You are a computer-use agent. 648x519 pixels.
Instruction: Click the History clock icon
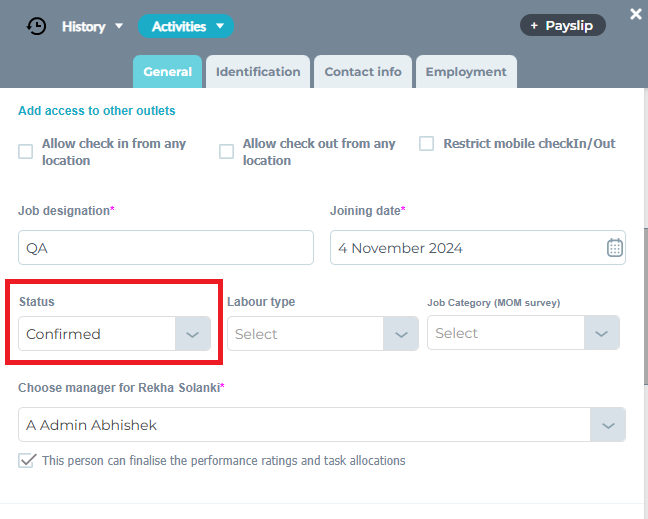pos(36,26)
